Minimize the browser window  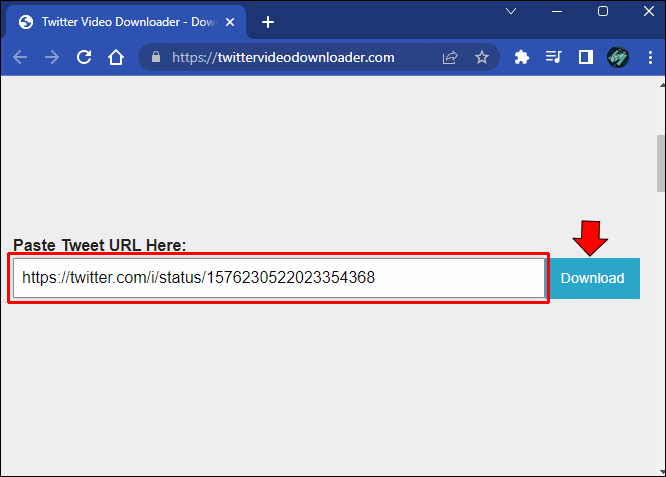pyautogui.click(x=557, y=11)
